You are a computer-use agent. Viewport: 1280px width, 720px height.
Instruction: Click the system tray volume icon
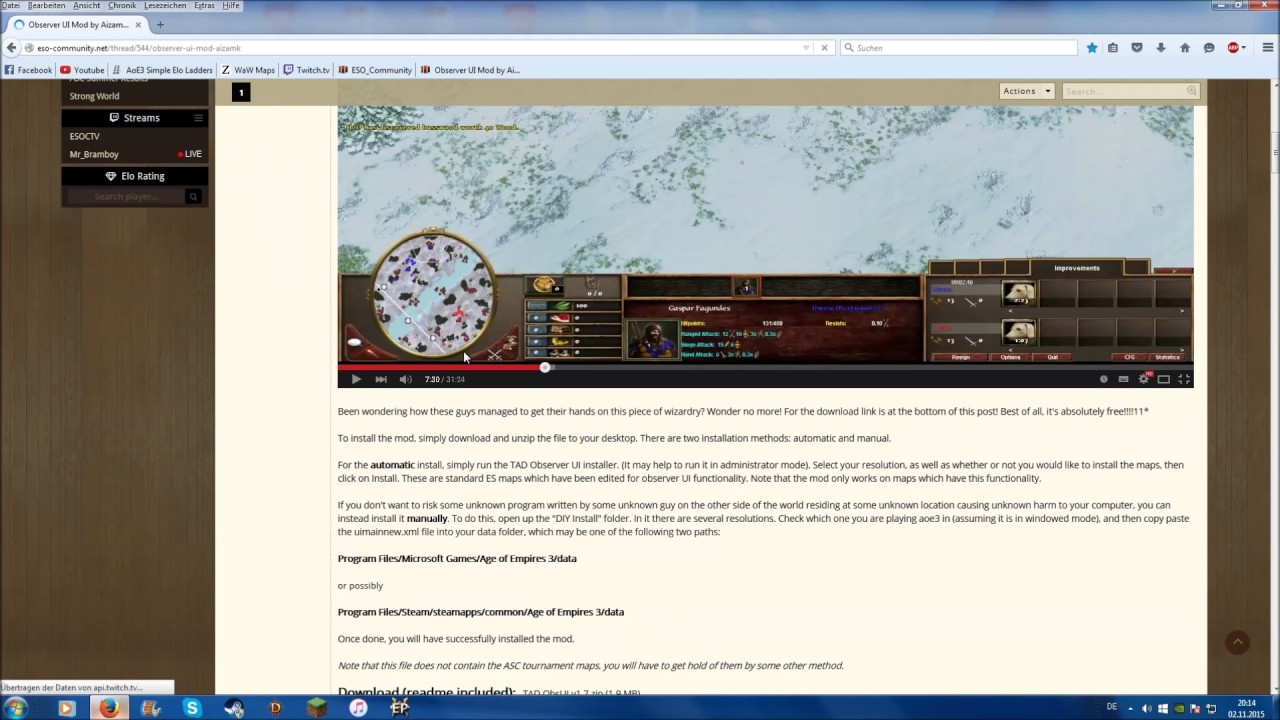[x=1147, y=708]
